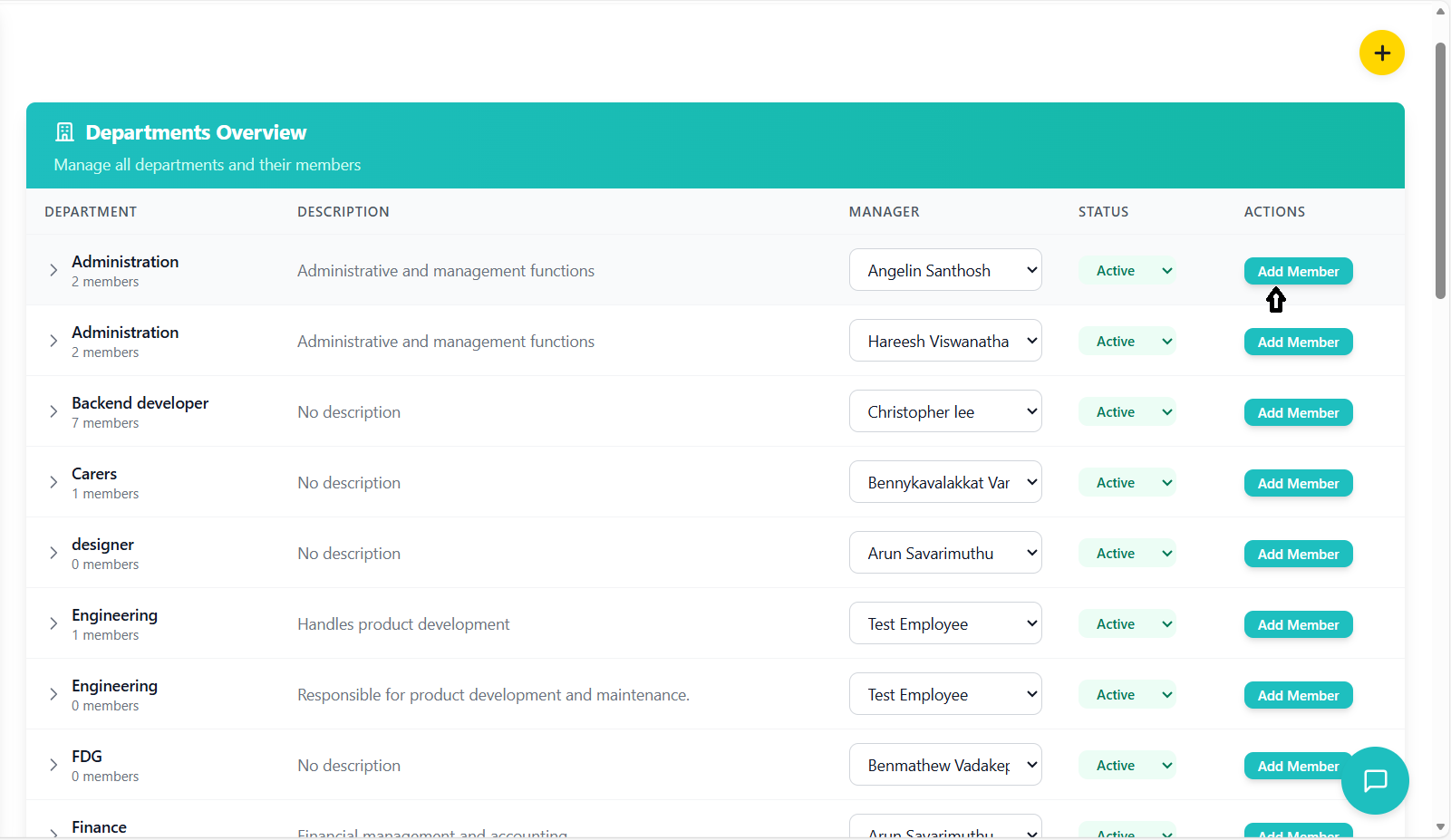The image size is (1451, 840).
Task: Add Member to designer department
Action: 1298,554
